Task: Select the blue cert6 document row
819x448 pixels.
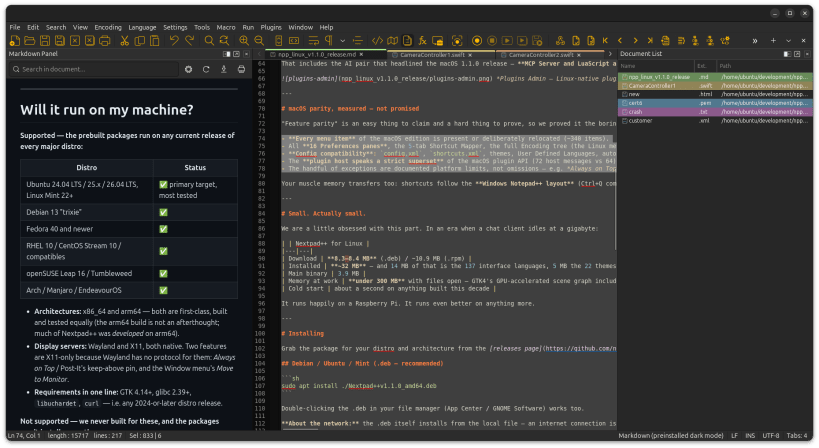Action: click(x=715, y=103)
